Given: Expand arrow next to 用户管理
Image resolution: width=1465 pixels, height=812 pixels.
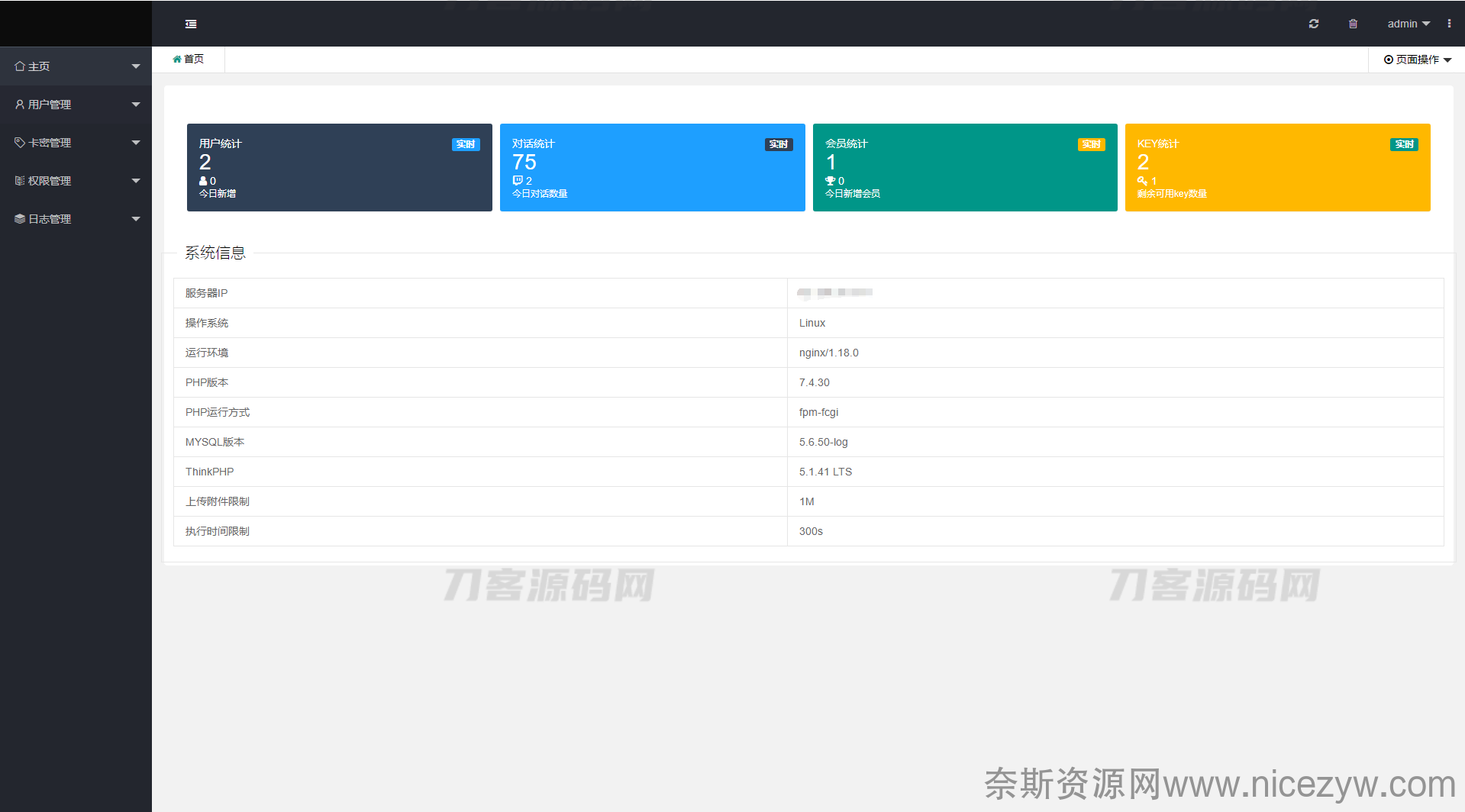Looking at the screenshot, I should pos(136,105).
